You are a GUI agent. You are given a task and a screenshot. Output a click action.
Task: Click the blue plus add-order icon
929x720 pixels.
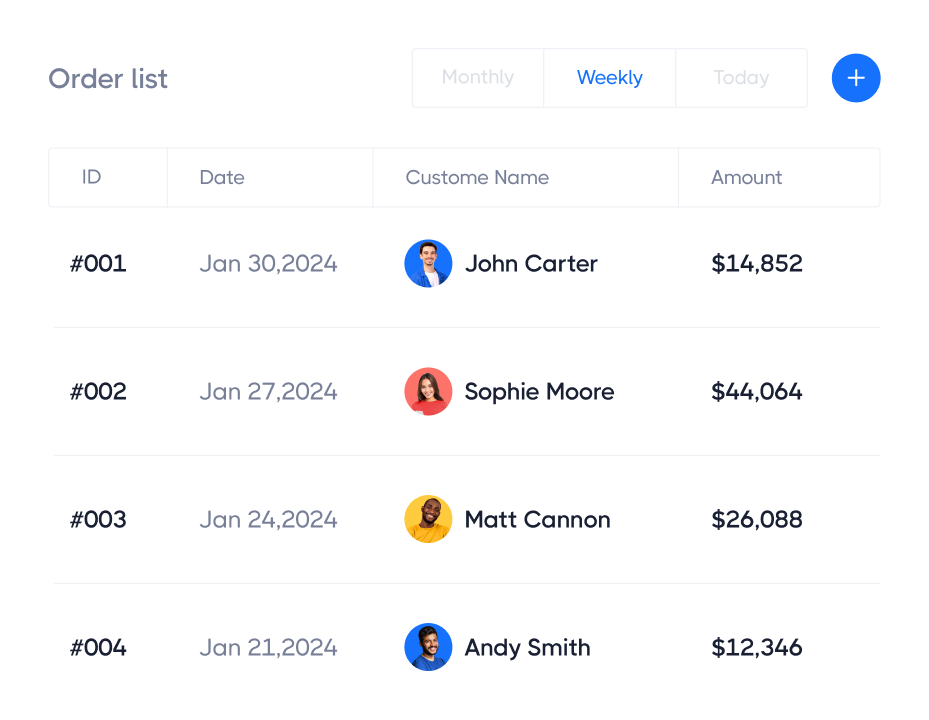point(856,78)
